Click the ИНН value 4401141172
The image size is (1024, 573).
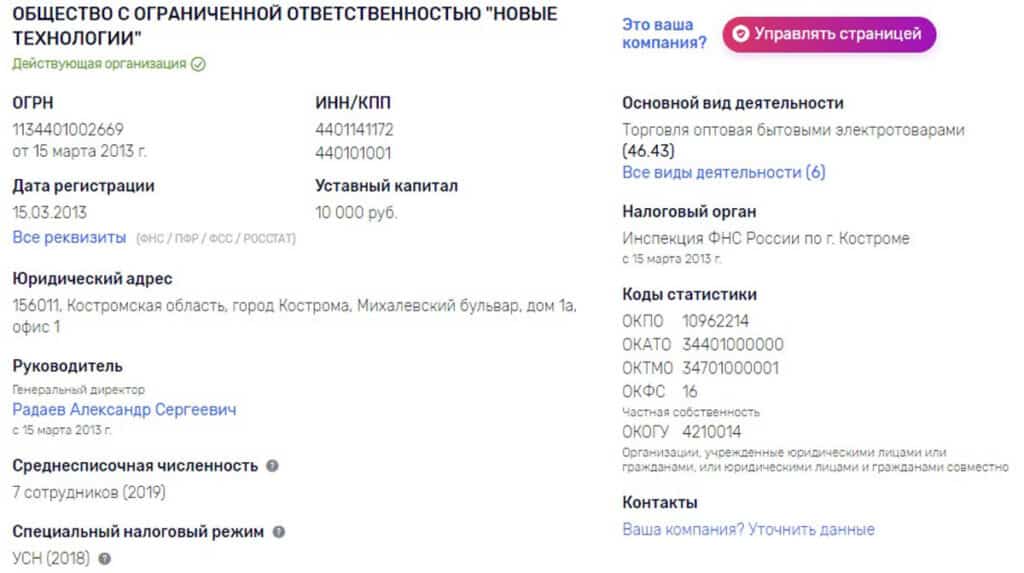coord(354,129)
